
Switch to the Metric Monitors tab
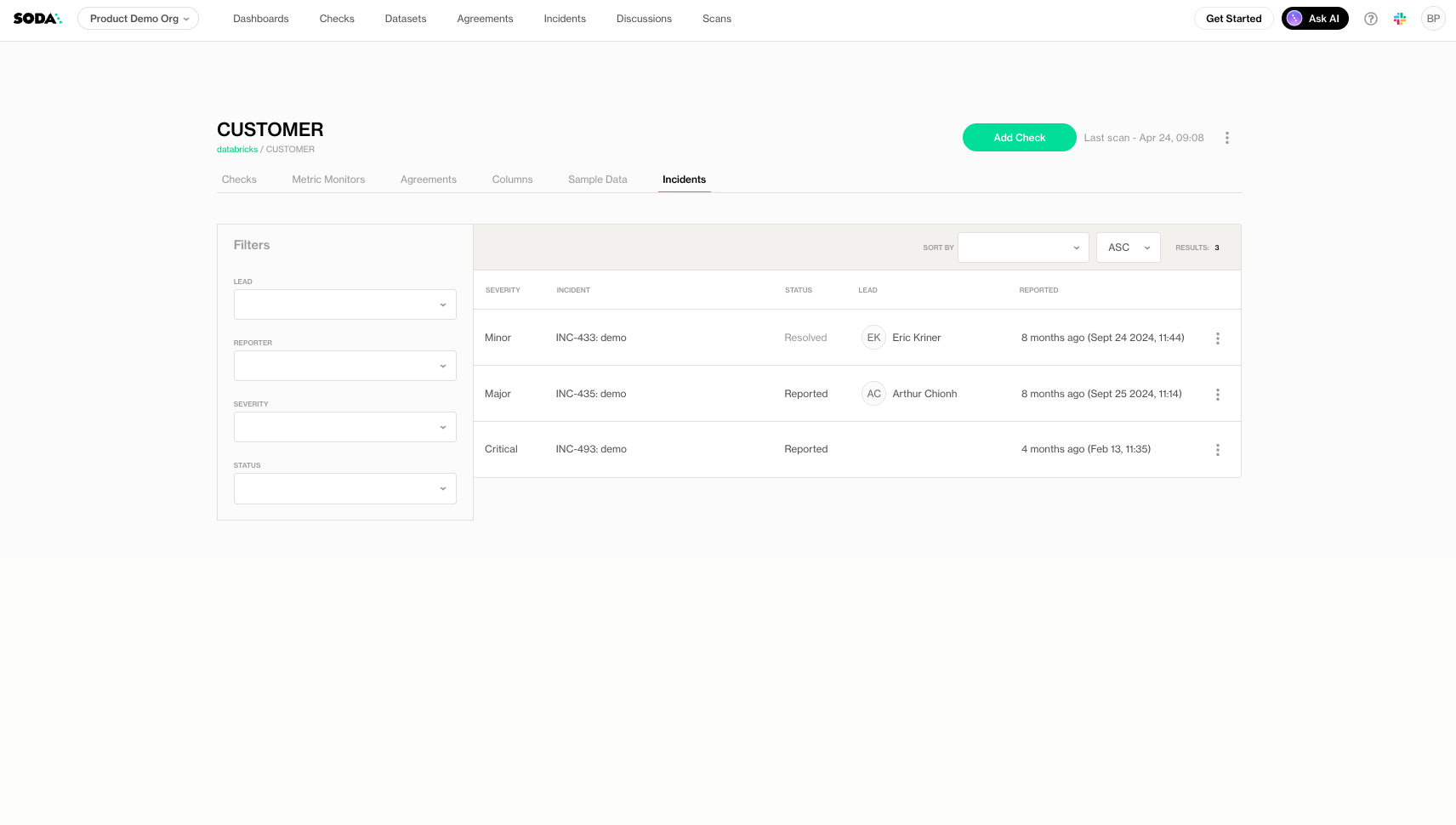tap(328, 179)
